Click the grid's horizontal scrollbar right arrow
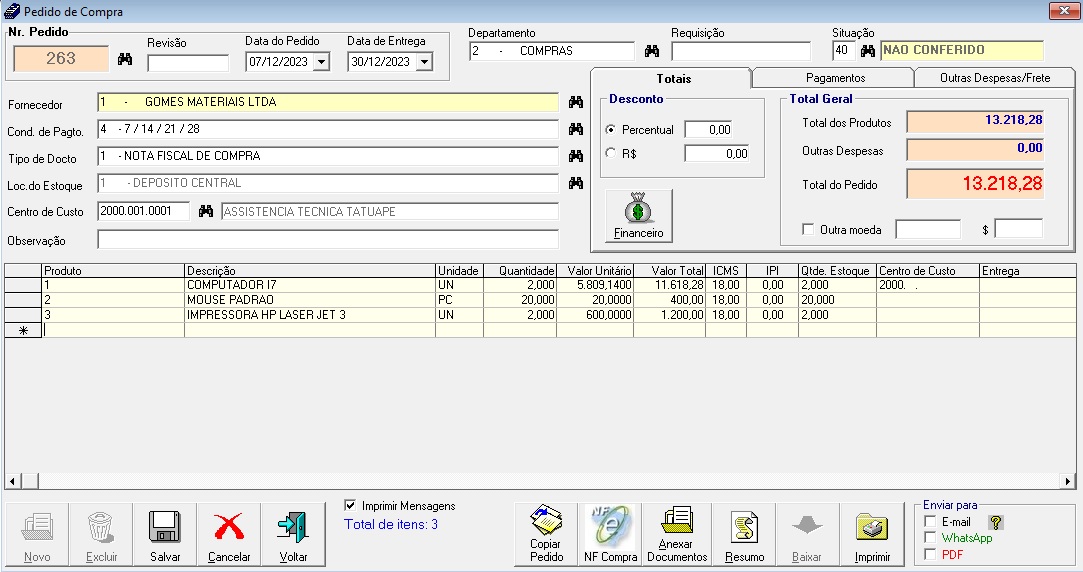The height and width of the screenshot is (572, 1083). click(1069, 482)
